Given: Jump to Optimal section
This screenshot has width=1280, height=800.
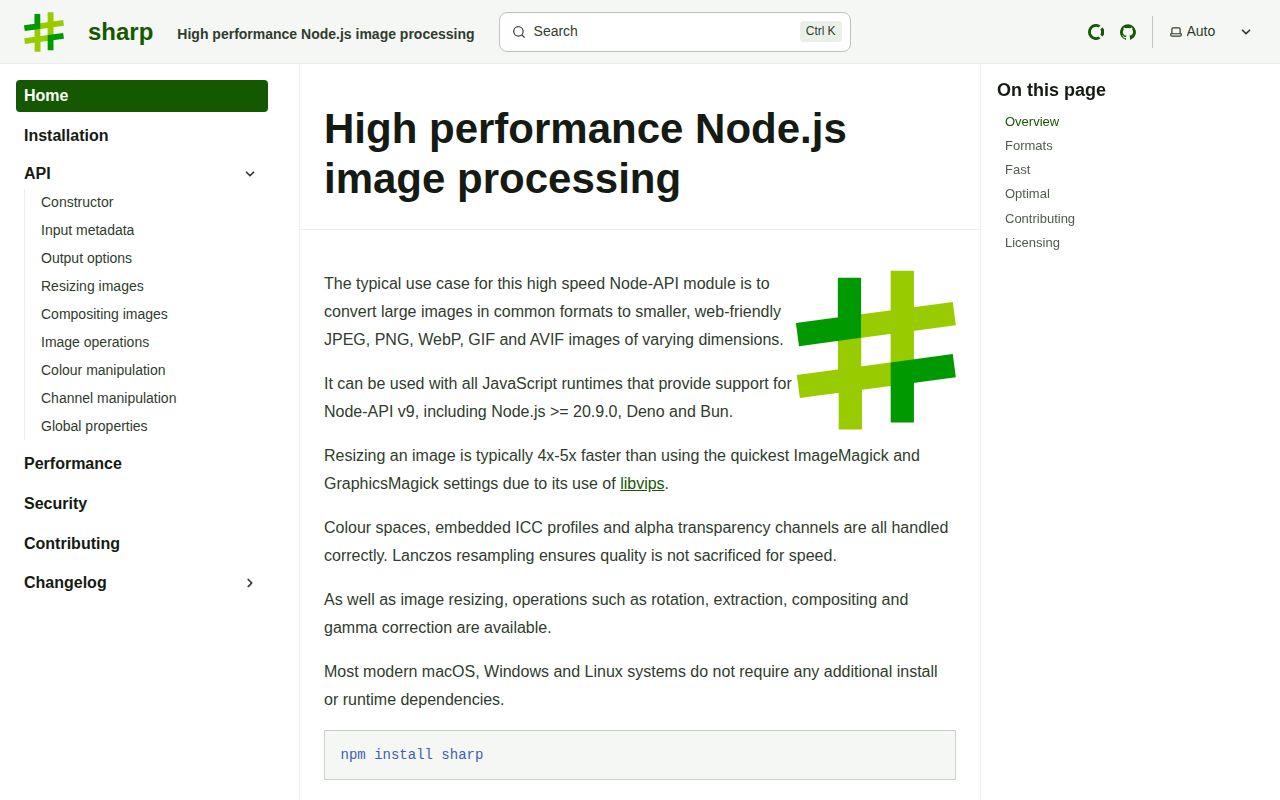Looking at the screenshot, I should pyautogui.click(x=1027, y=194).
